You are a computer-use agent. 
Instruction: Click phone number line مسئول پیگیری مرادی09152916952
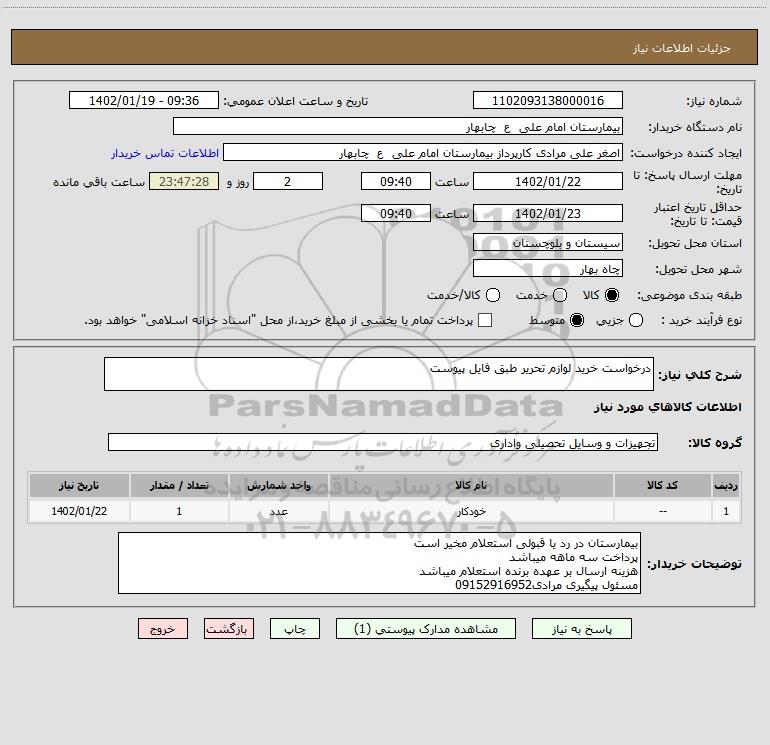click(x=547, y=585)
